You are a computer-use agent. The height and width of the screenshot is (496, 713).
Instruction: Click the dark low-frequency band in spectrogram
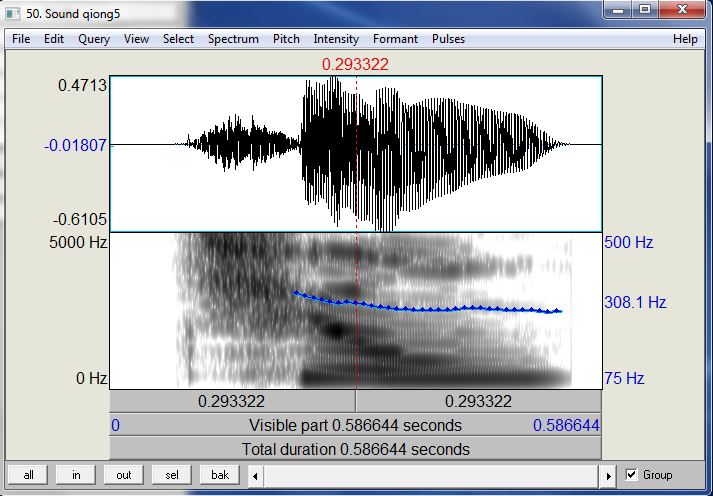coord(436,377)
